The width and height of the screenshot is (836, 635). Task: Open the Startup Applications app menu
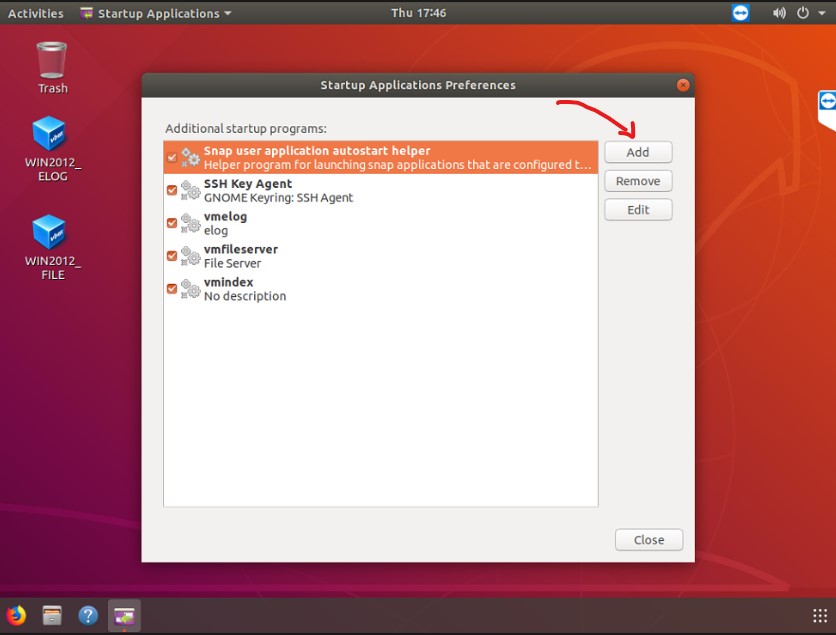(155, 13)
